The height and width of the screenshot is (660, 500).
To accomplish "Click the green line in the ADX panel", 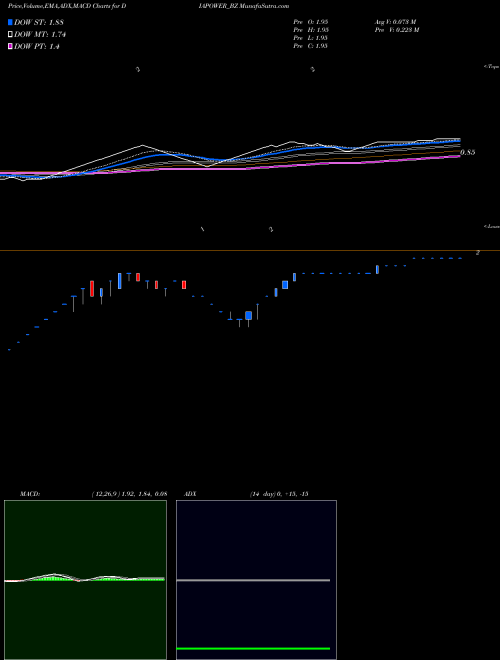I will tap(253, 648).
